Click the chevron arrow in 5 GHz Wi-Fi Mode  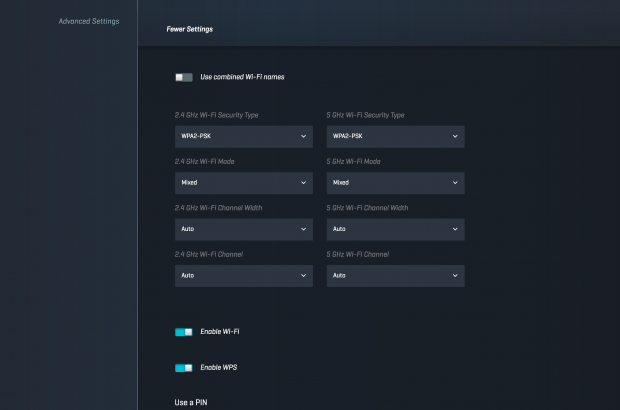click(x=455, y=183)
